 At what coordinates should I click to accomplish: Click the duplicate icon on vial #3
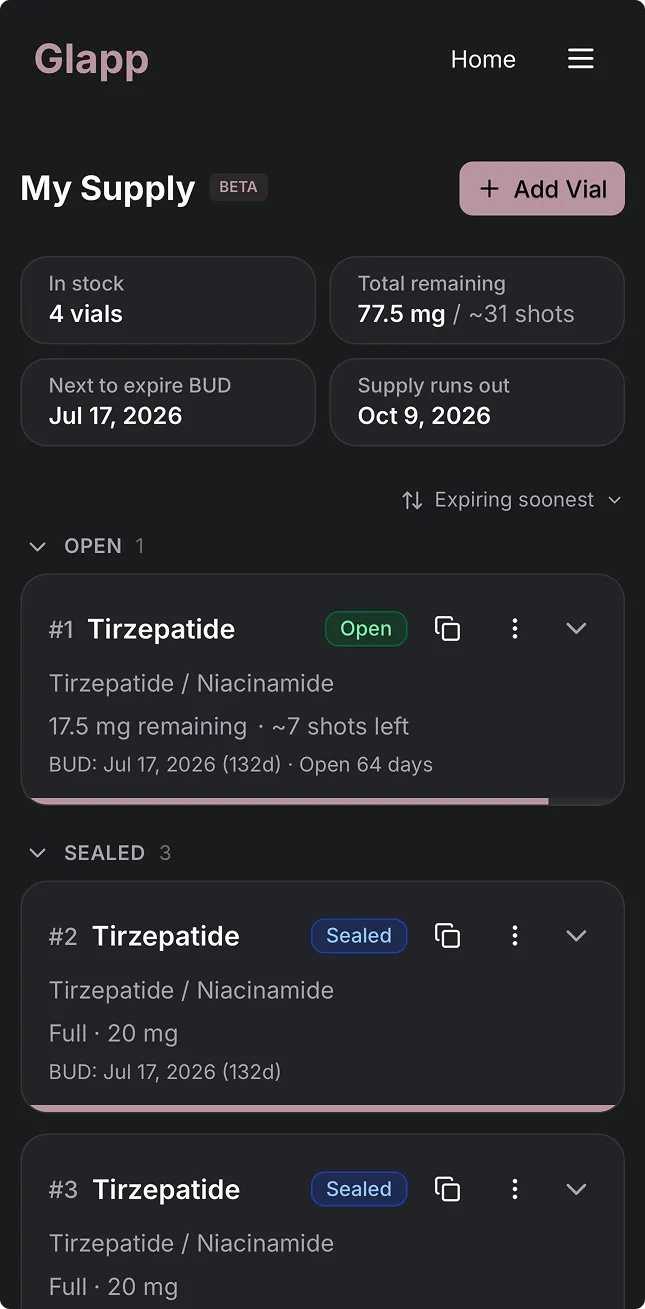click(447, 1189)
